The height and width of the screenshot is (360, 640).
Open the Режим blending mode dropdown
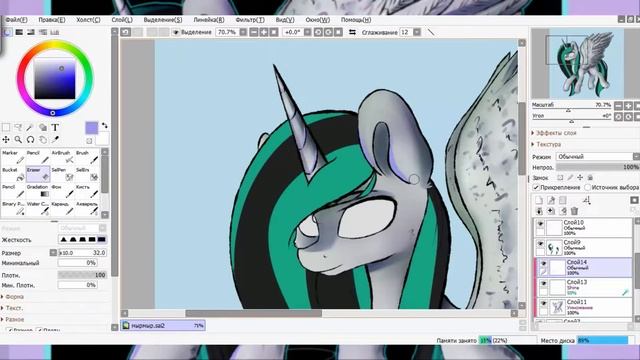(x=598, y=157)
